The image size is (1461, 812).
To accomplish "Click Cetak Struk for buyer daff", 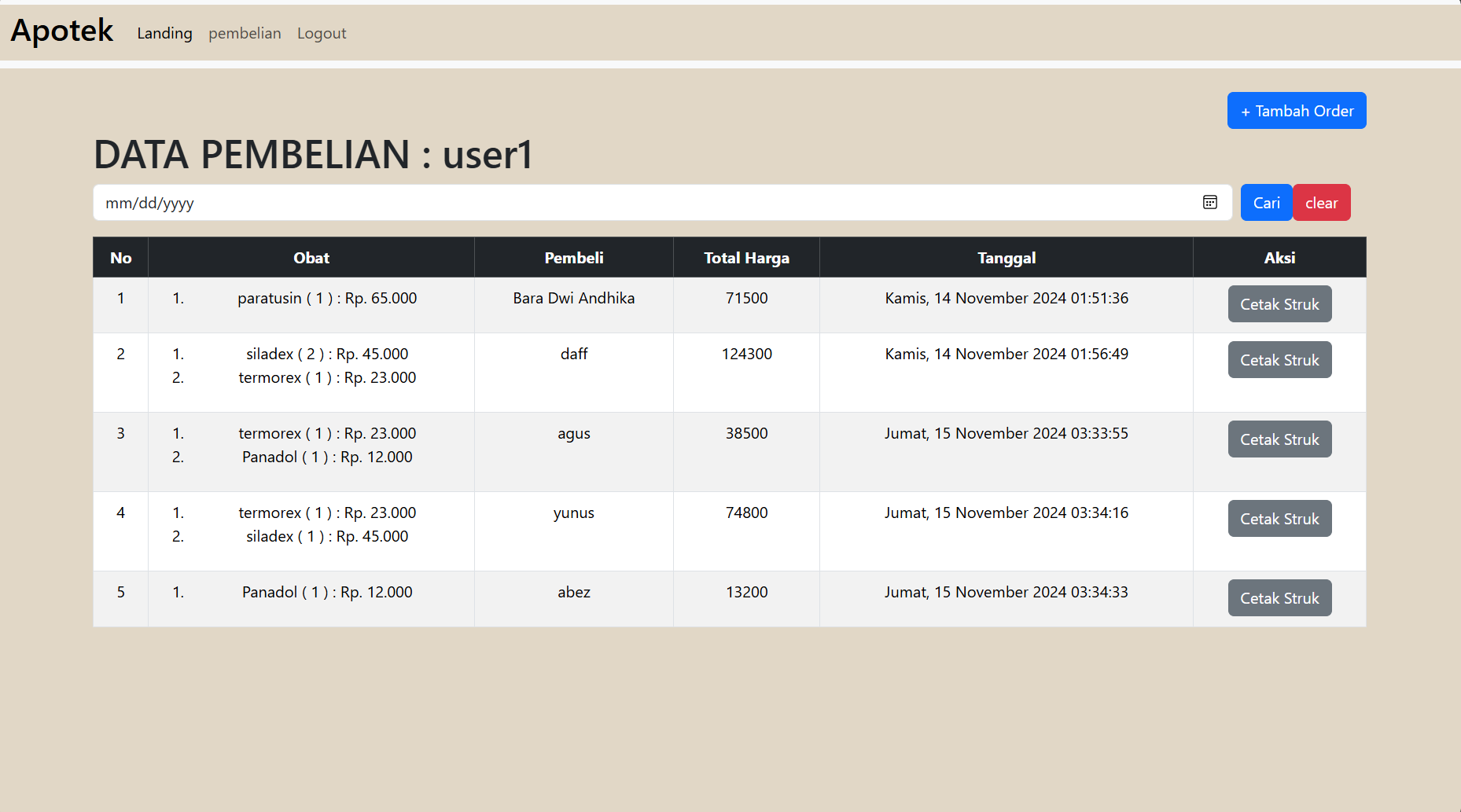I will pyautogui.click(x=1279, y=360).
